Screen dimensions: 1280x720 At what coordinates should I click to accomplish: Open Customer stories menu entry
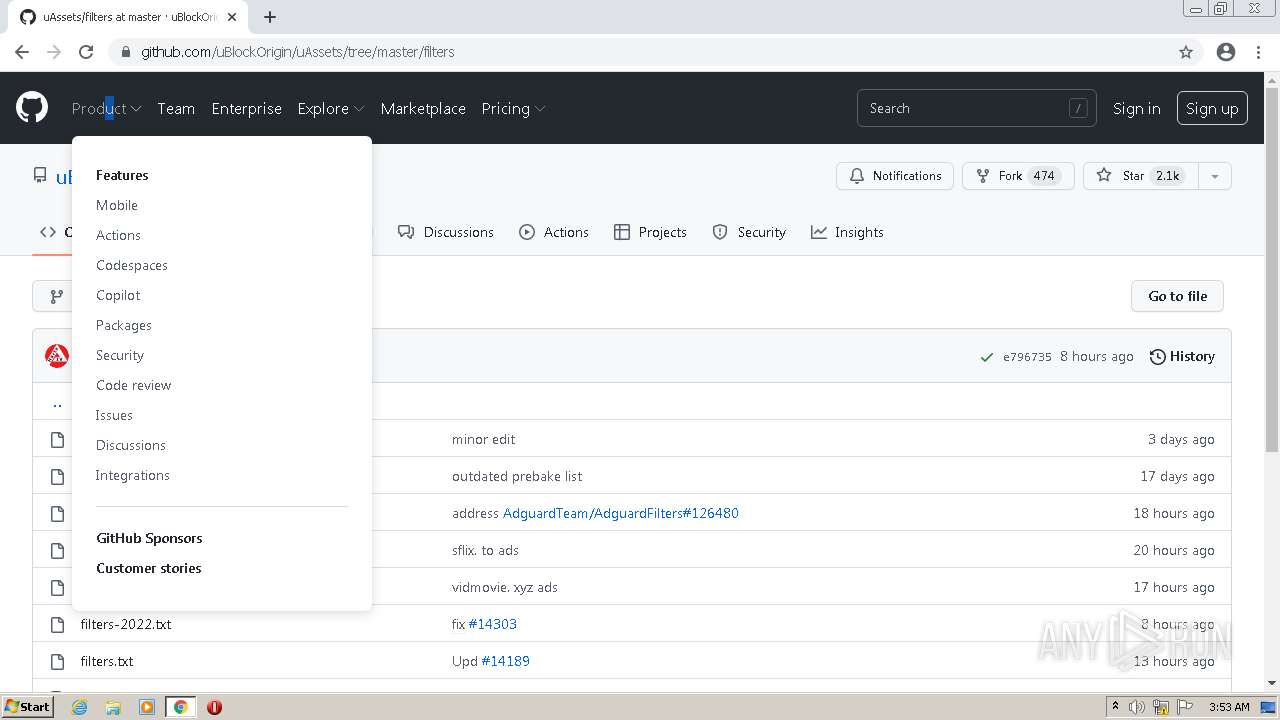coord(149,568)
